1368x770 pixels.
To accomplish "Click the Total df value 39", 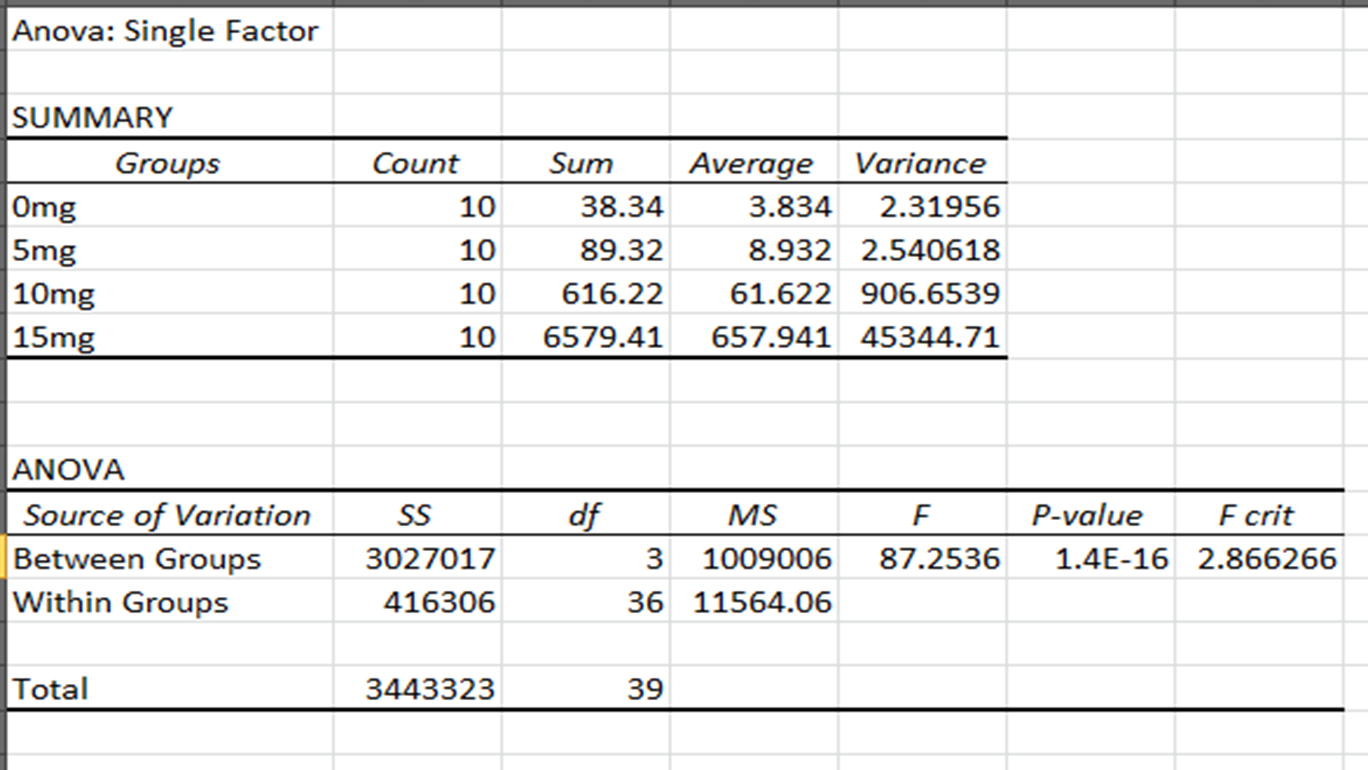I will (645, 689).
